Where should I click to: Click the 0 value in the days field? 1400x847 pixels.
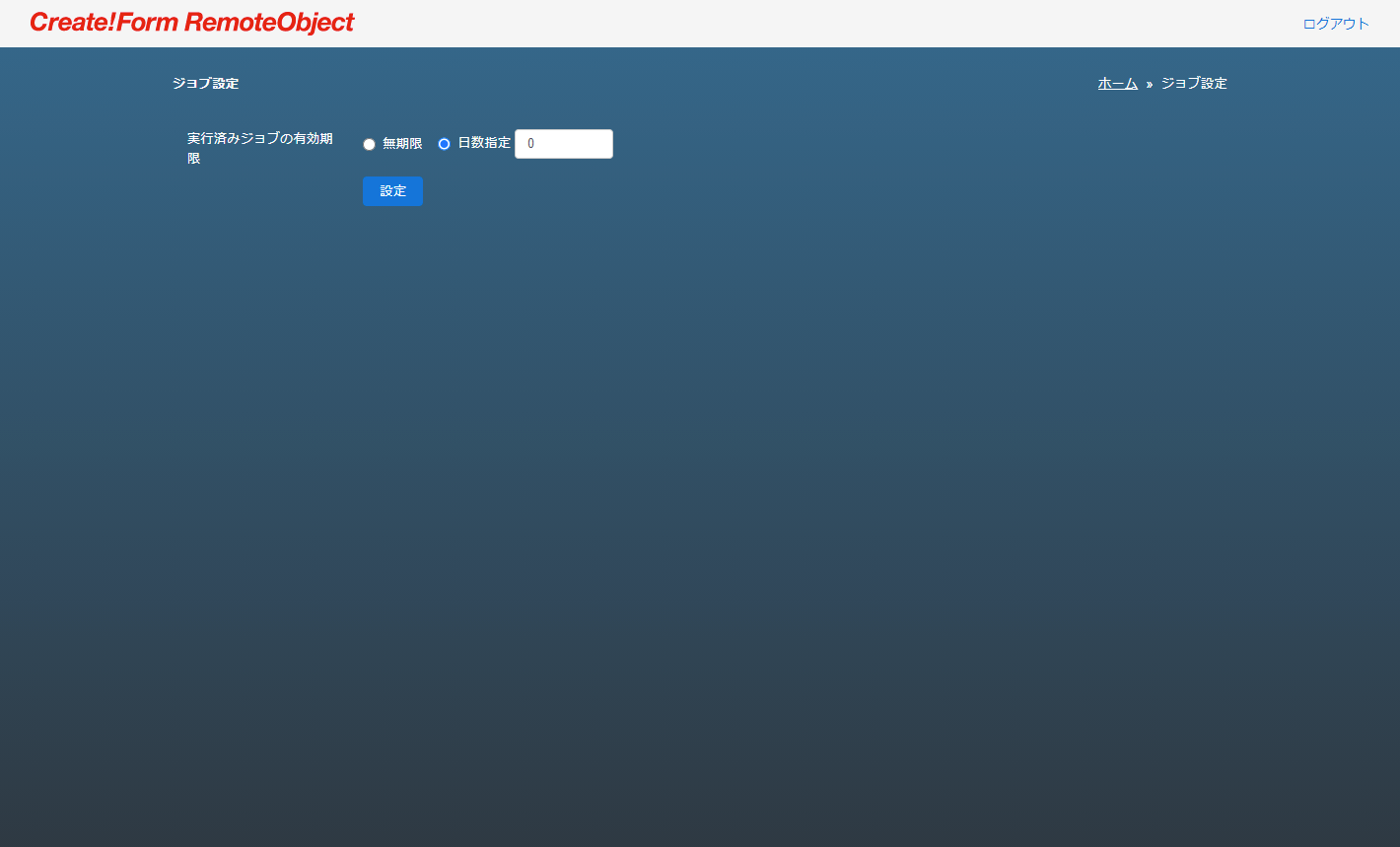530,144
